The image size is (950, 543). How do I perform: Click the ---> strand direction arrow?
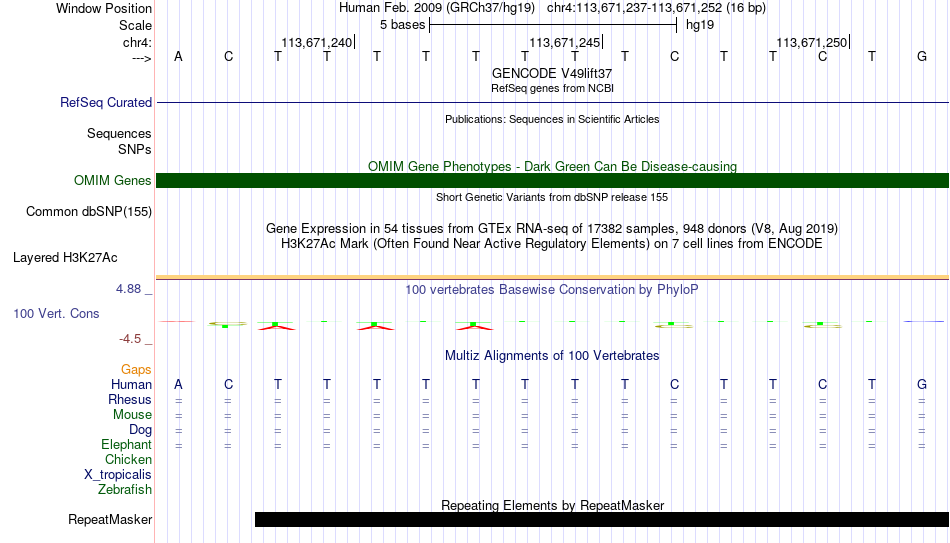click(x=142, y=58)
